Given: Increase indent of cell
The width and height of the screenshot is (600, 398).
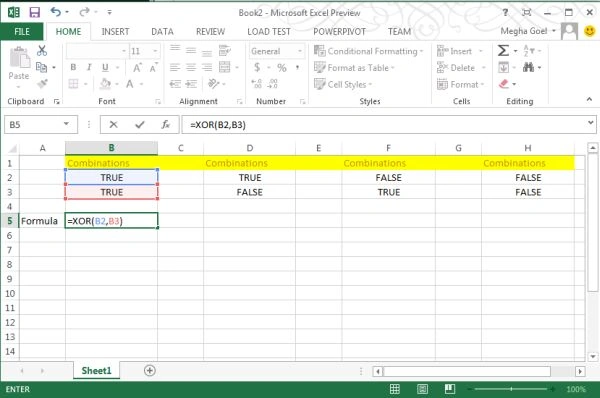Looking at the screenshot, I should point(191,84).
